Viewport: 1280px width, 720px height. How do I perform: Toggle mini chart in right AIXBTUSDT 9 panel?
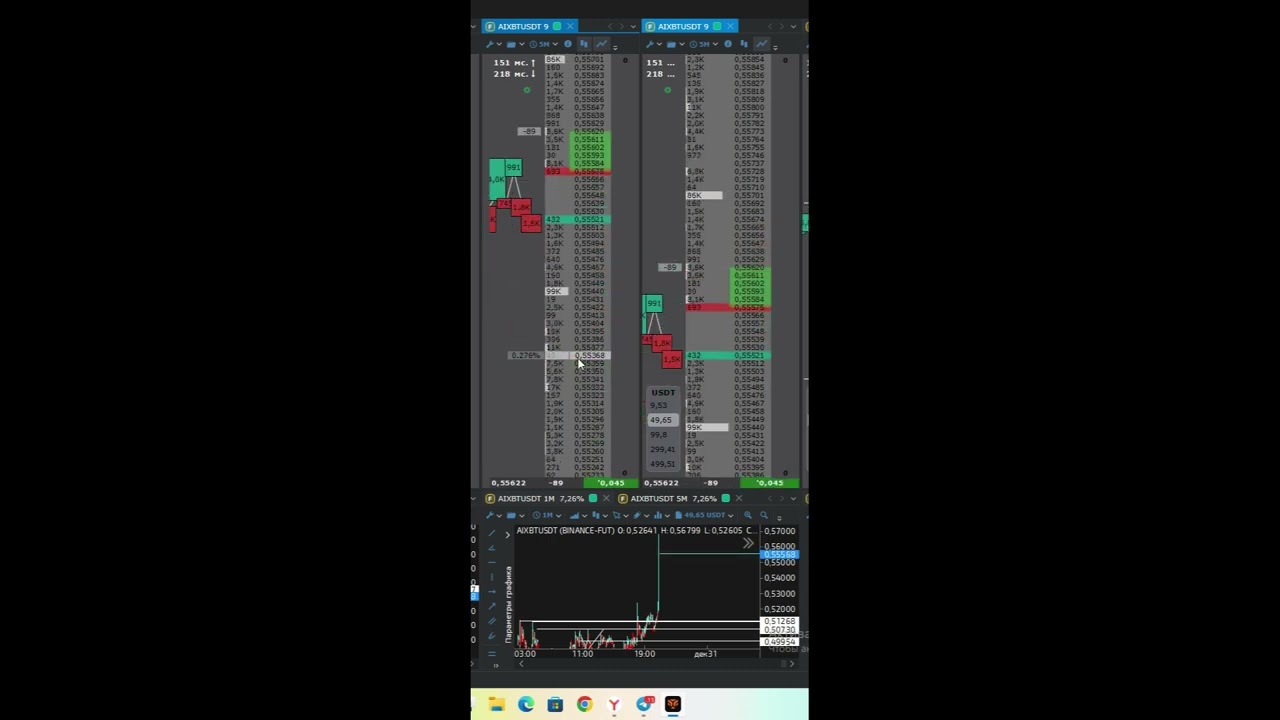coord(761,44)
